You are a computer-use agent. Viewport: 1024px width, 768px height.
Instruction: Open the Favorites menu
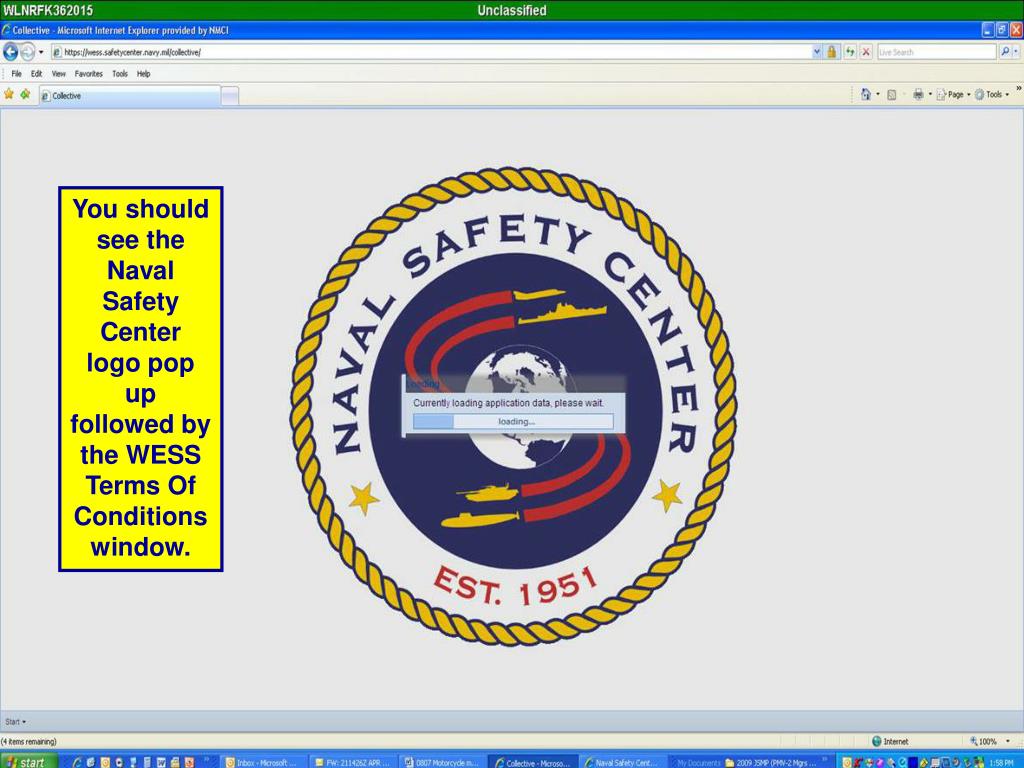pyautogui.click(x=89, y=74)
